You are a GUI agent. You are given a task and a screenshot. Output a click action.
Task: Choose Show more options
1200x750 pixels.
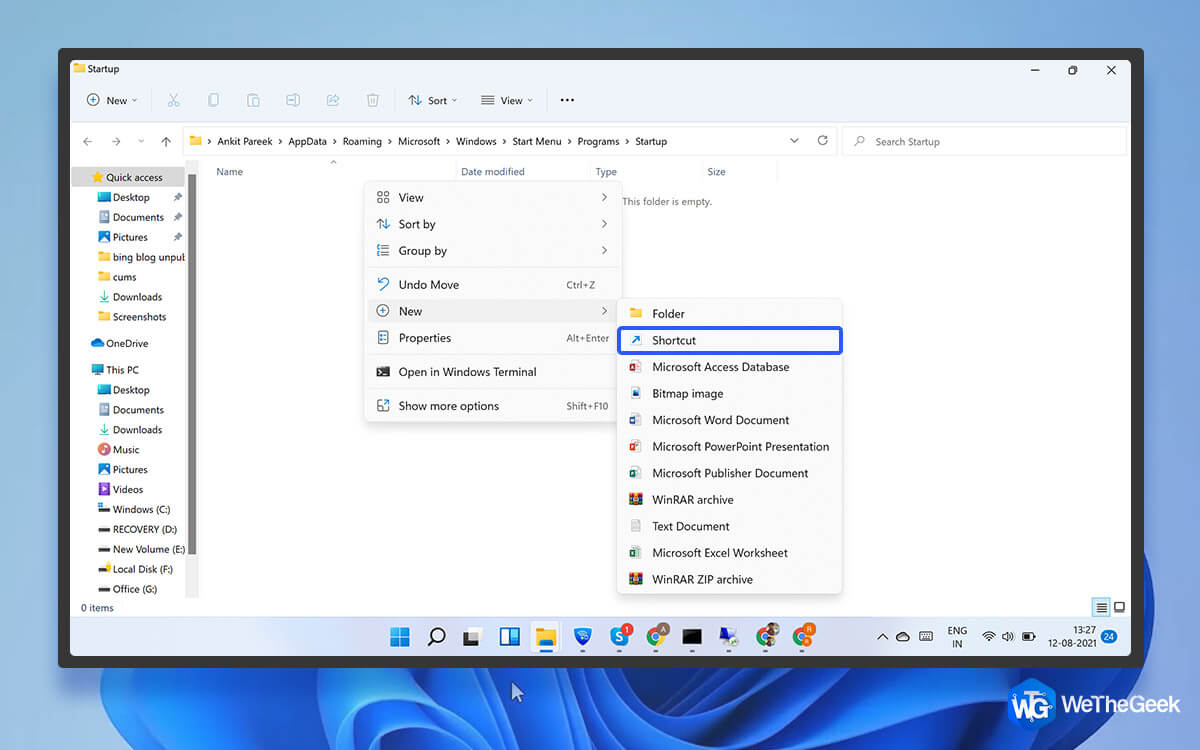tap(493, 406)
